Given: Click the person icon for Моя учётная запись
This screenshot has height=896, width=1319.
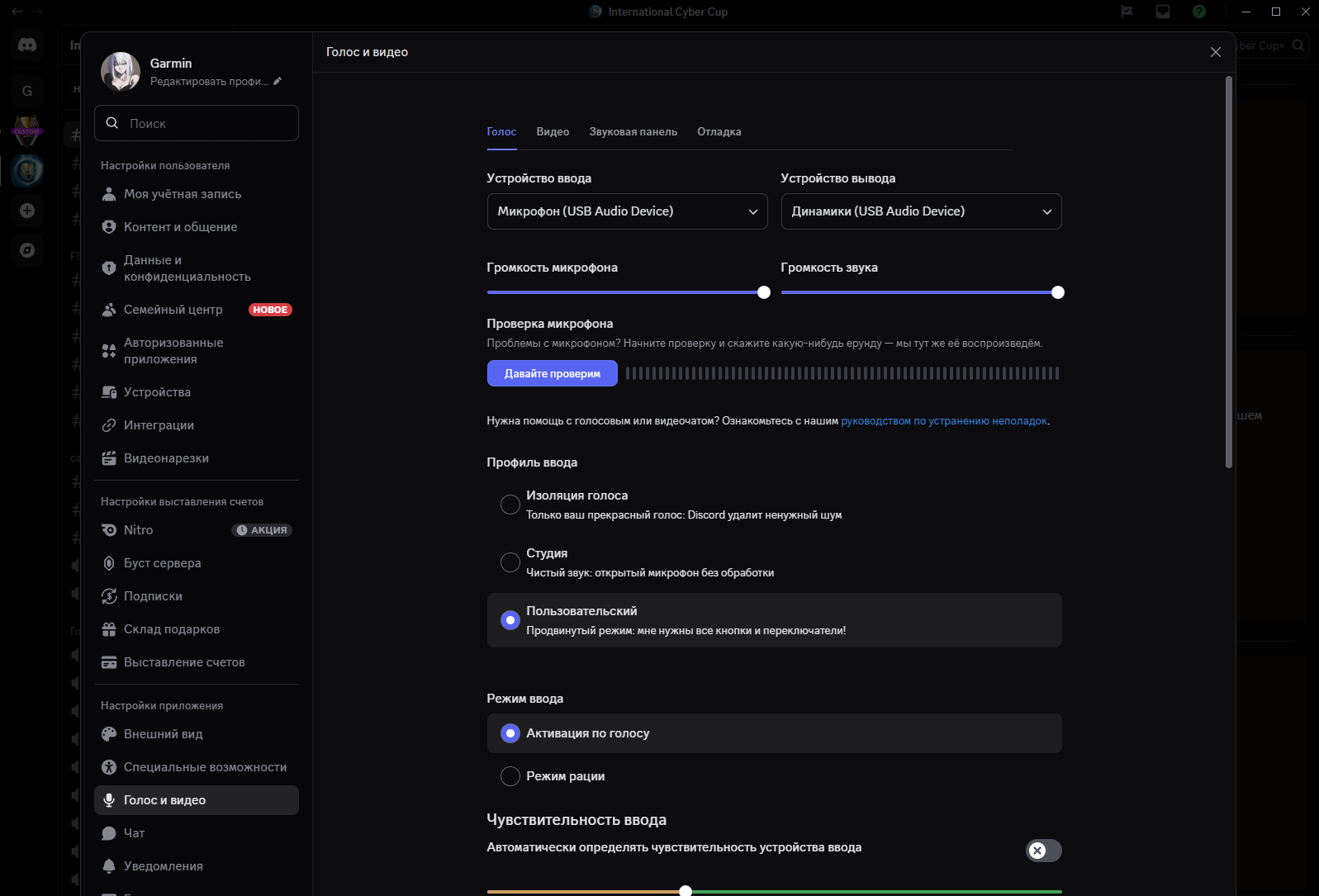Looking at the screenshot, I should tap(108, 194).
